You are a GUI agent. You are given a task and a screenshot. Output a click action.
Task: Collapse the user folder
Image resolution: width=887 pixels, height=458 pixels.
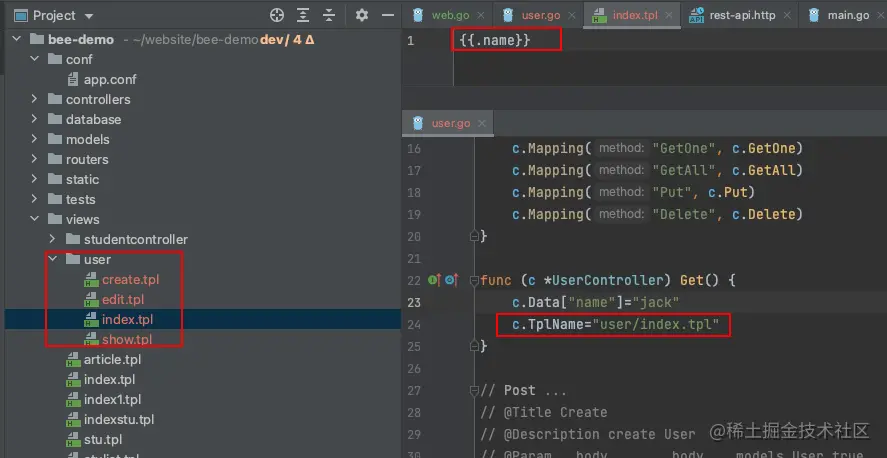(x=53, y=259)
